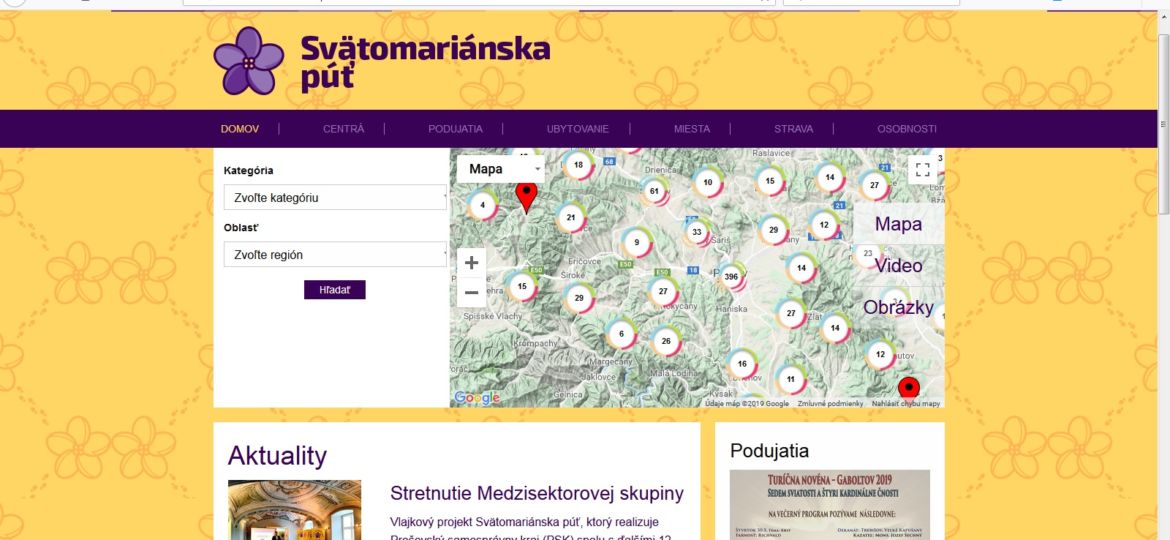Image resolution: width=1170 pixels, height=540 pixels.
Task: Click the map cluster marker 4
Action: (x=483, y=205)
